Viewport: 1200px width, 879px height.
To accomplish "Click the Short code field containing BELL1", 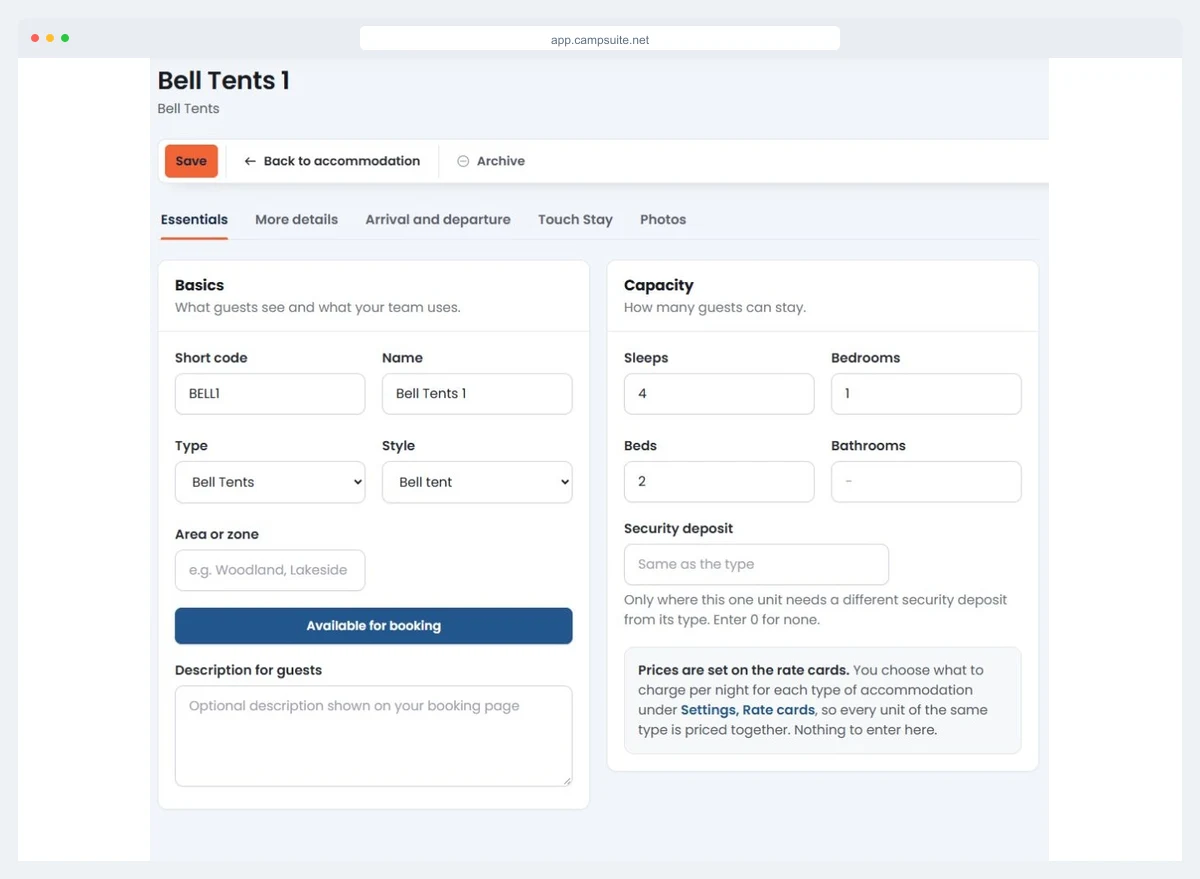I will [270, 394].
